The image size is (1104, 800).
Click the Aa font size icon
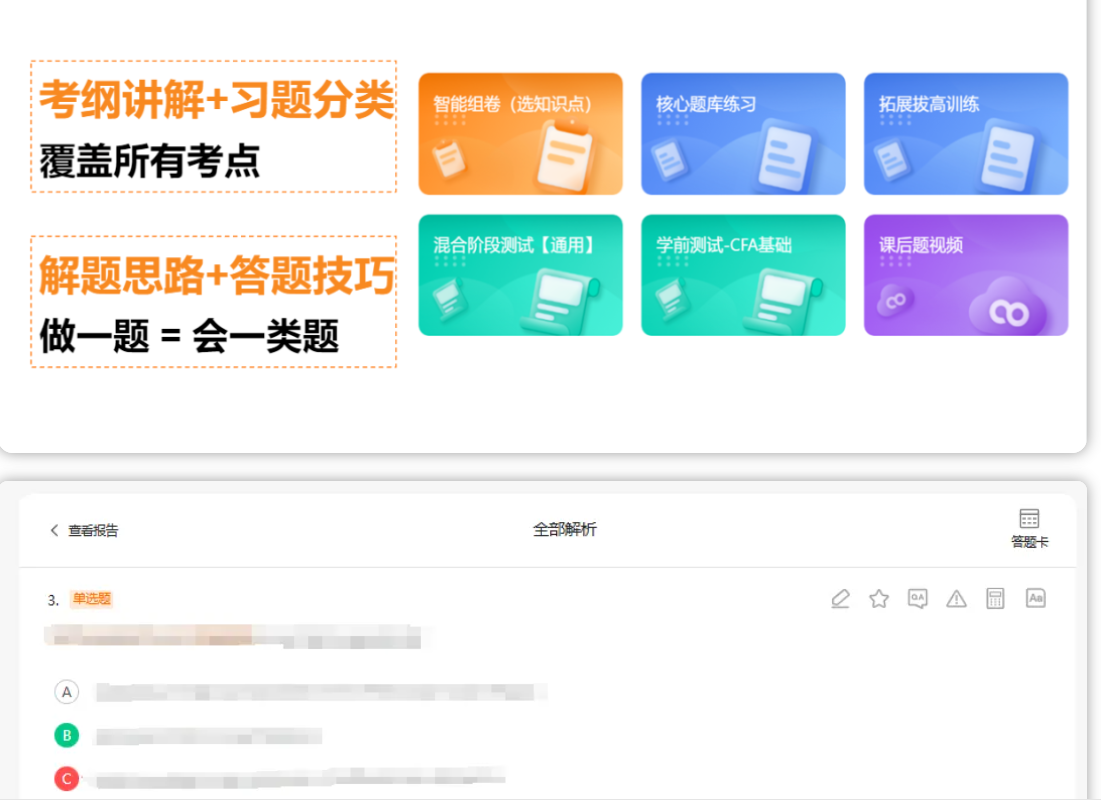pos(1036,598)
